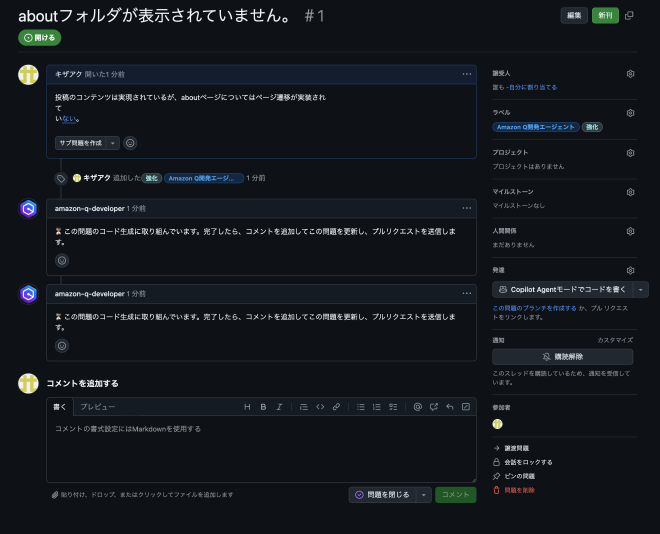Click the 編集 (edit) title button
The width and height of the screenshot is (660, 534).
(574, 16)
